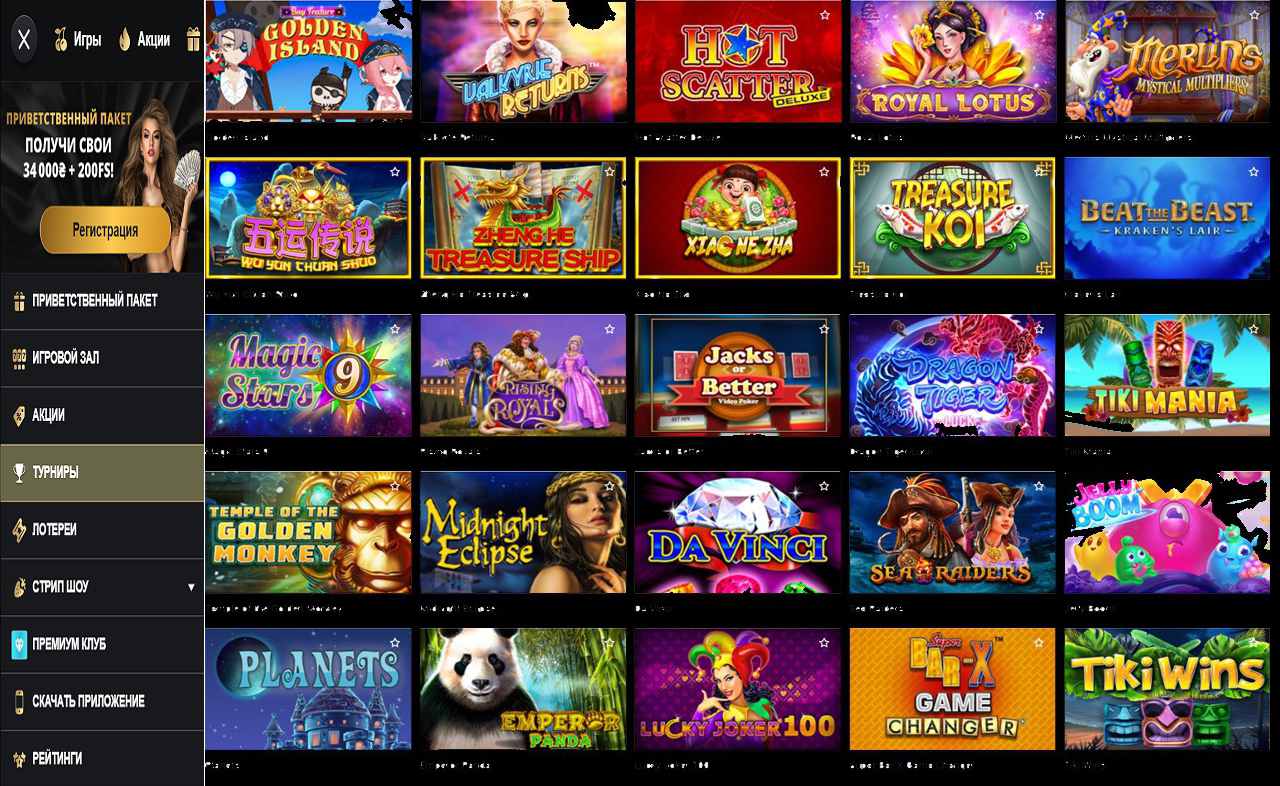Click the flame icon beside Акции tab
The width and height of the screenshot is (1280, 786).
pos(125,40)
